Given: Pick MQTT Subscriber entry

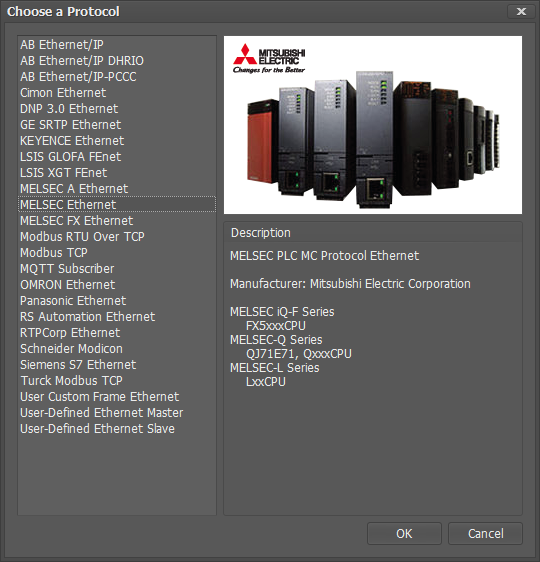Looking at the screenshot, I should click(x=117, y=269).
